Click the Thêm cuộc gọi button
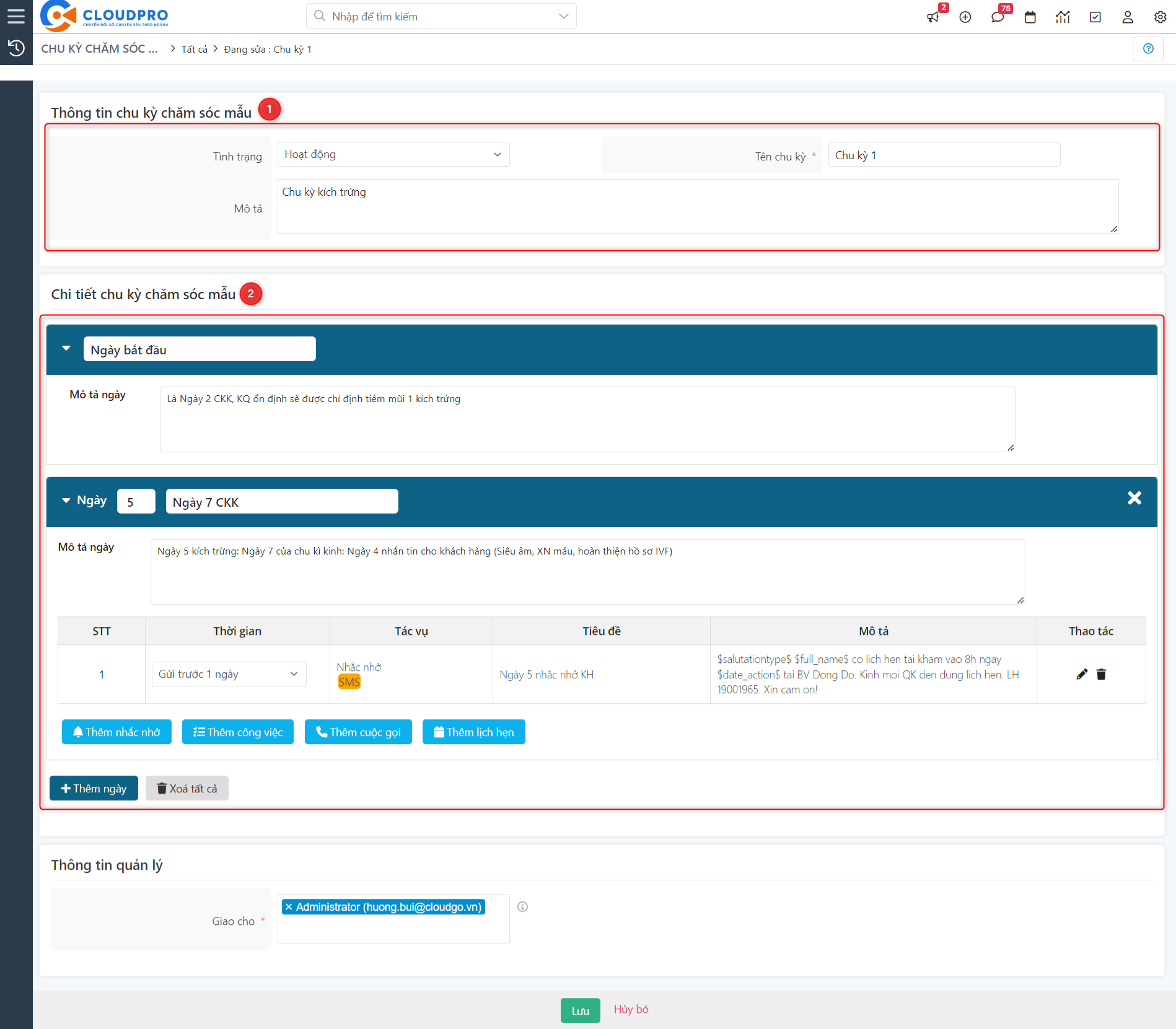Image resolution: width=1176 pixels, height=1029 pixels. (358, 732)
